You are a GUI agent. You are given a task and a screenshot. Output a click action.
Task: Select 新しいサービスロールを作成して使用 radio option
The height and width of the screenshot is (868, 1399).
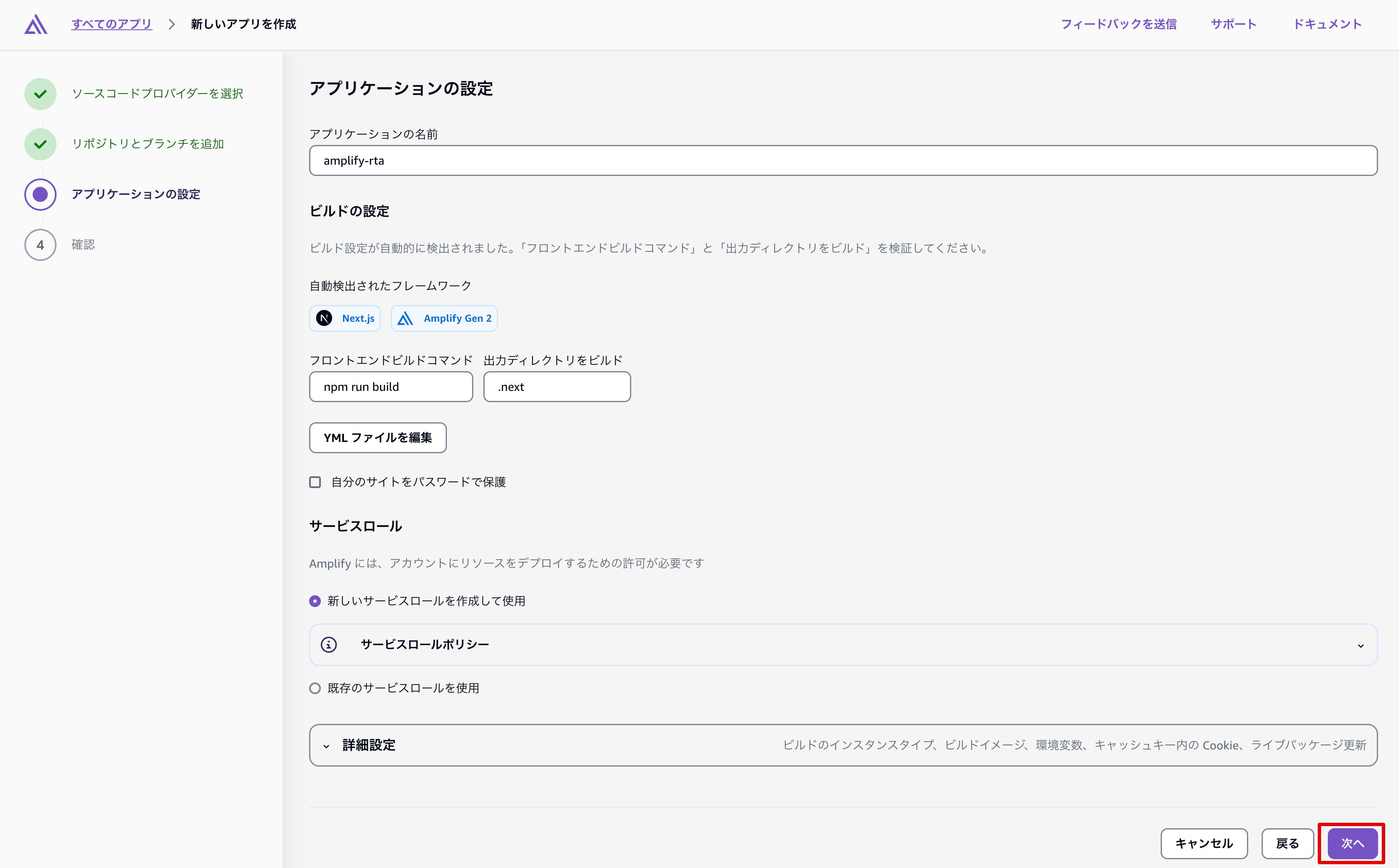[315, 601]
